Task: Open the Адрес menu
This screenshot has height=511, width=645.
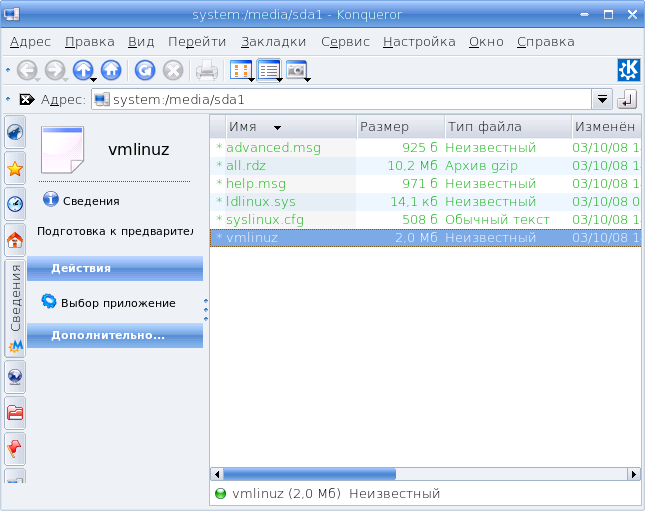Action: (30, 42)
